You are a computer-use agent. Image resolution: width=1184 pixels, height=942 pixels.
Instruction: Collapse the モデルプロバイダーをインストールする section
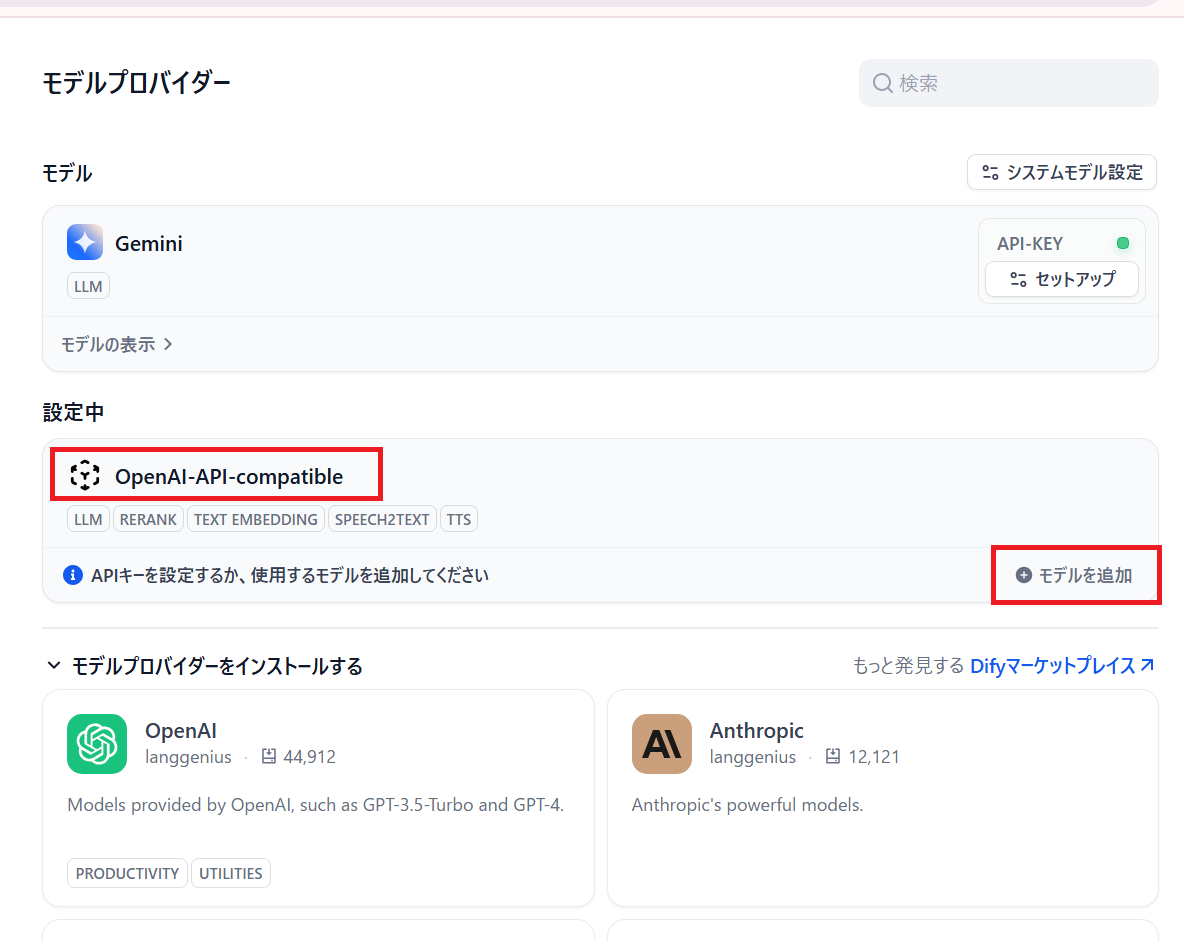click(x=53, y=665)
